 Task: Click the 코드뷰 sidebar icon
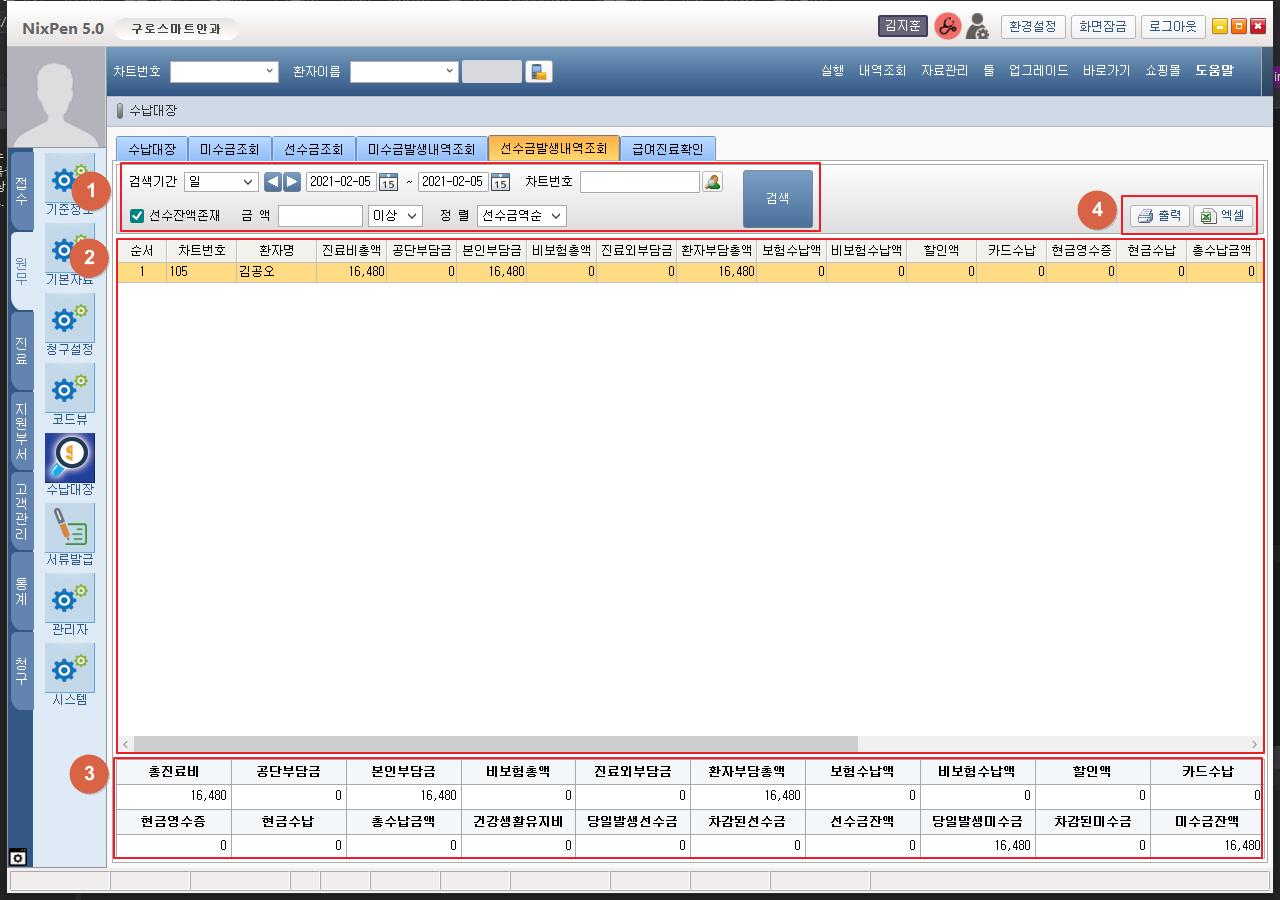(70, 389)
